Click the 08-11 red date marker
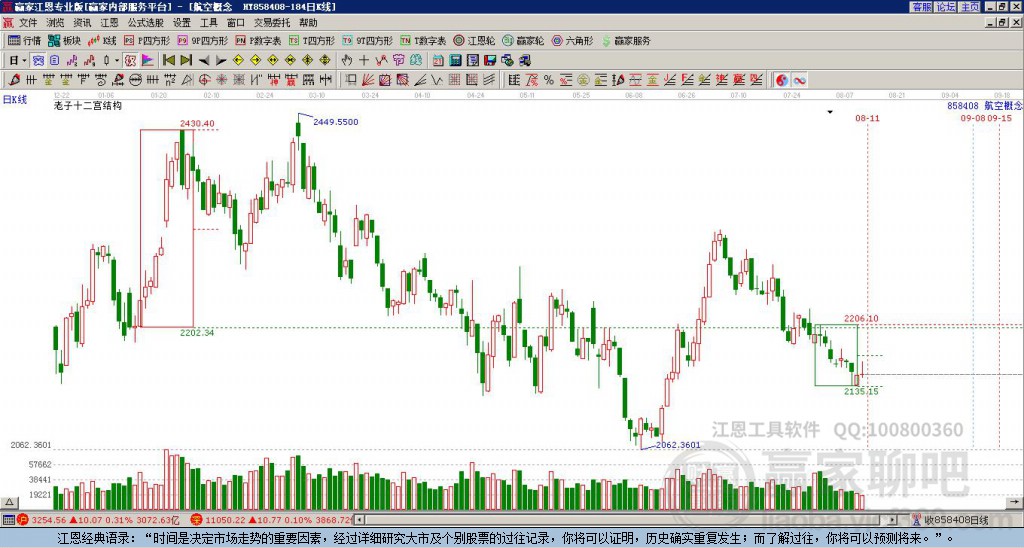 click(867, 118)
